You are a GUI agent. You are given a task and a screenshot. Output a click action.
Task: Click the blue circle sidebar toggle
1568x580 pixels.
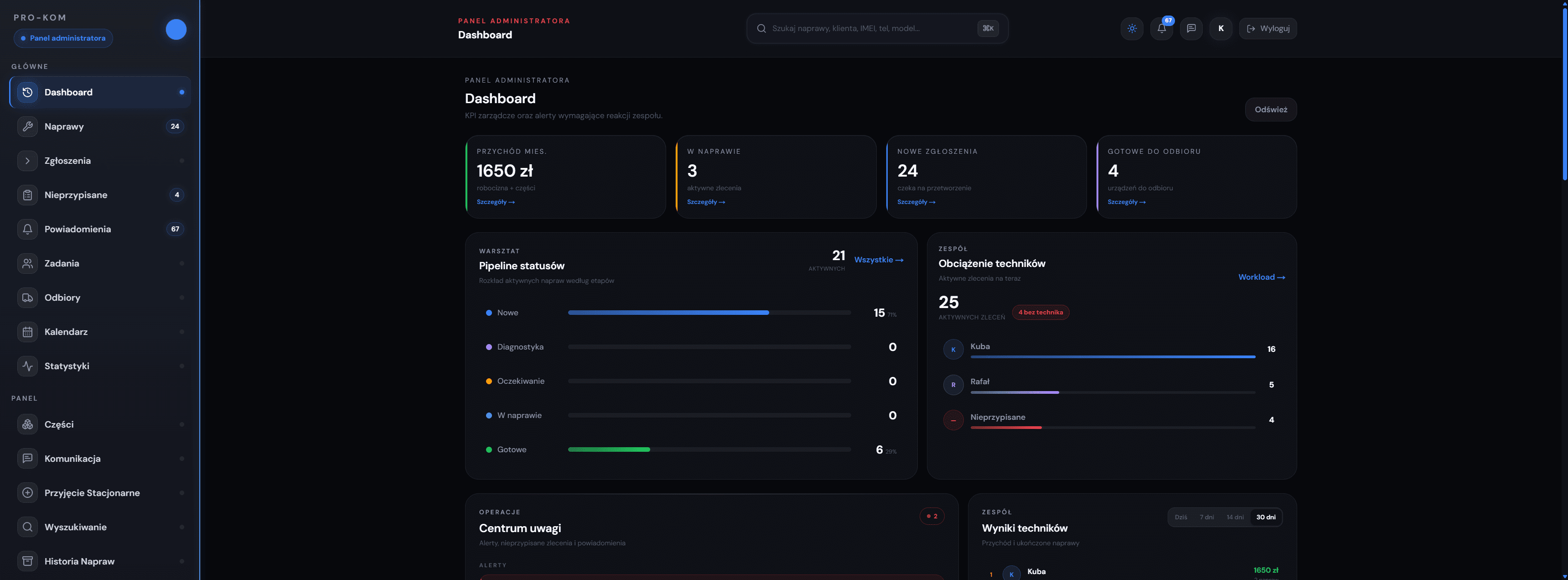click(x=176, y=29)
